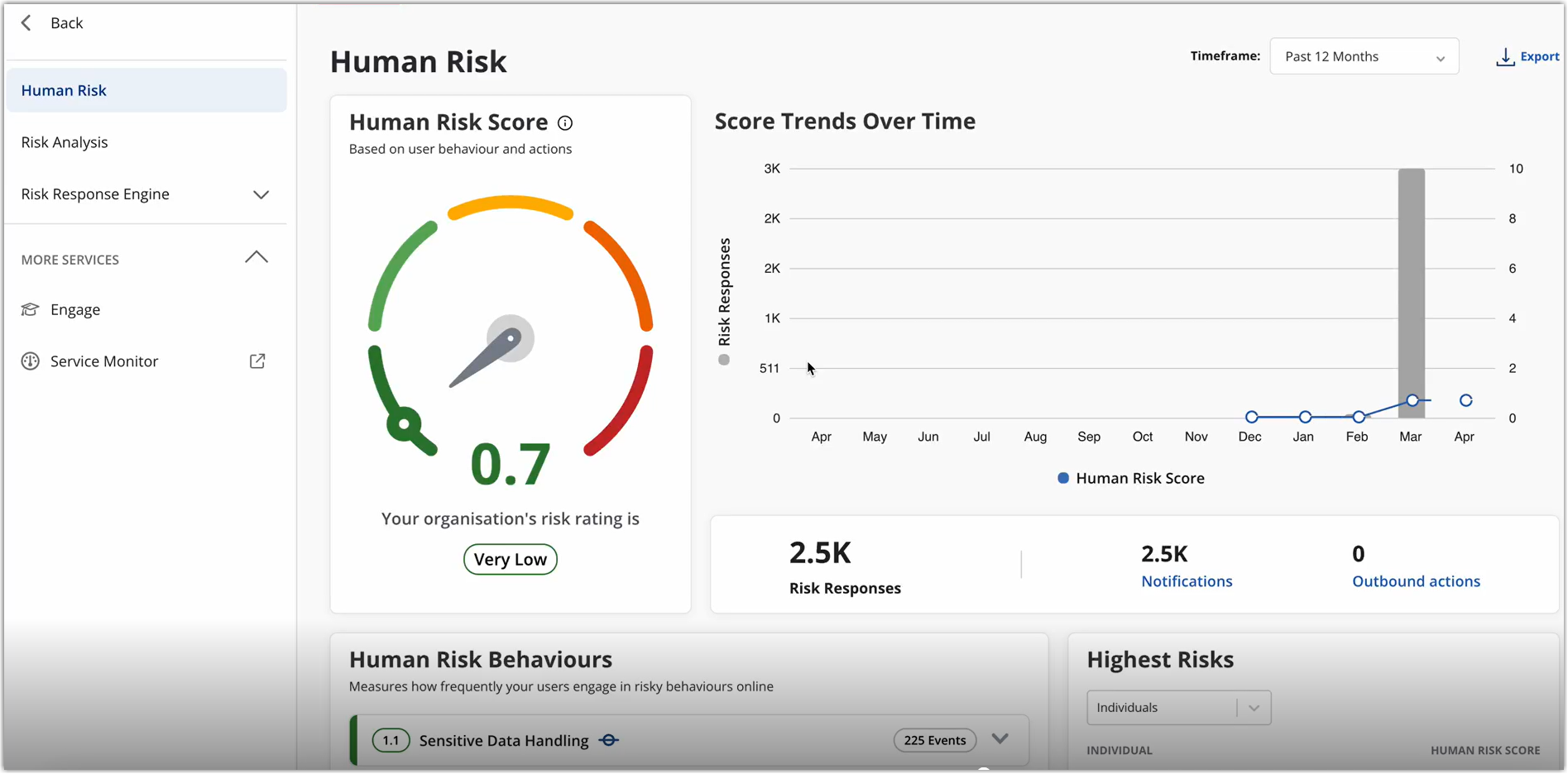Image resolution: width=1568 pixels, height=774 pixels.
Task: Click the March data point on chart
Action: coord(1412,400)
